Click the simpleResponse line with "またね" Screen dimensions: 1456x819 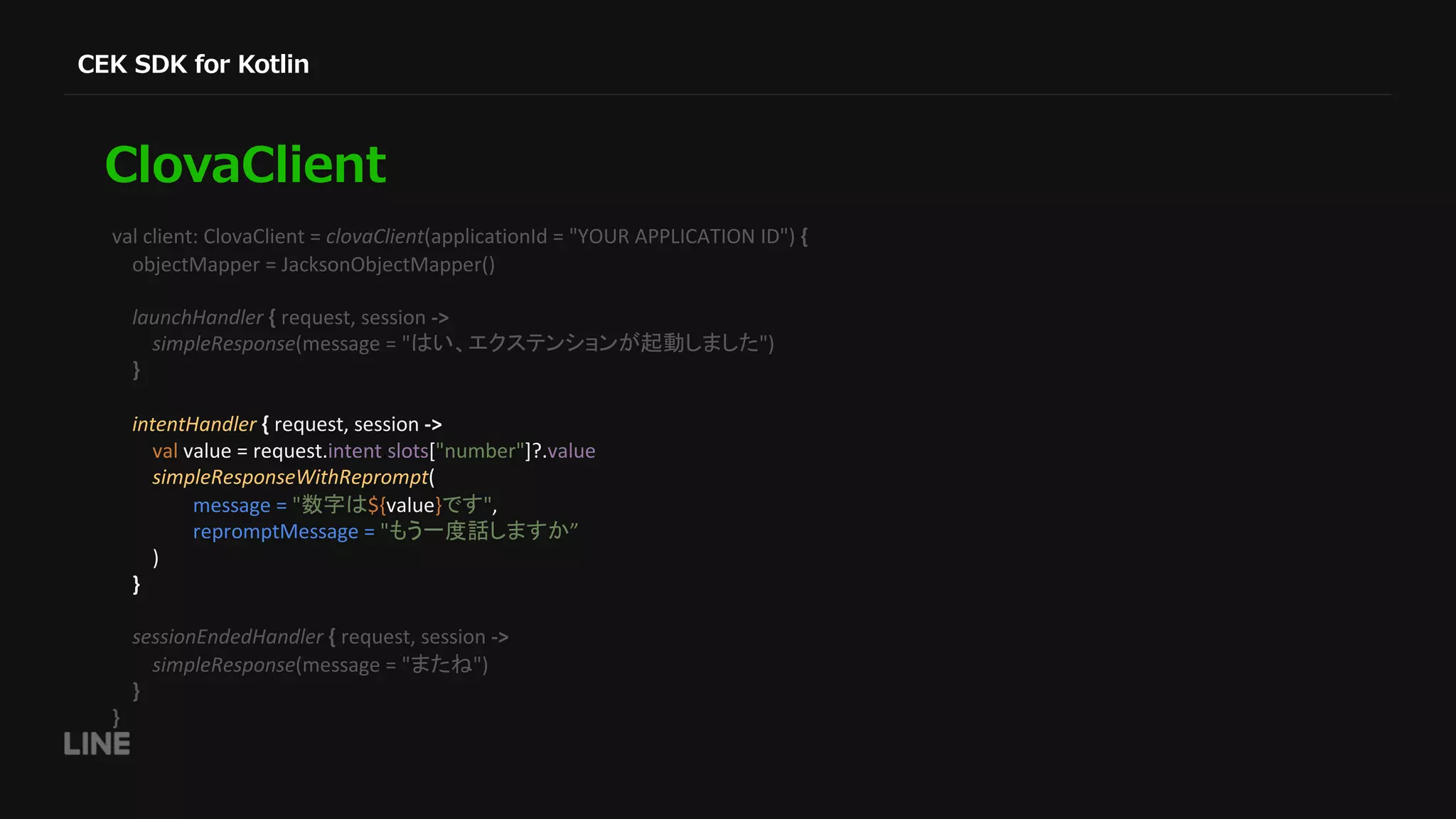(320, 664)
